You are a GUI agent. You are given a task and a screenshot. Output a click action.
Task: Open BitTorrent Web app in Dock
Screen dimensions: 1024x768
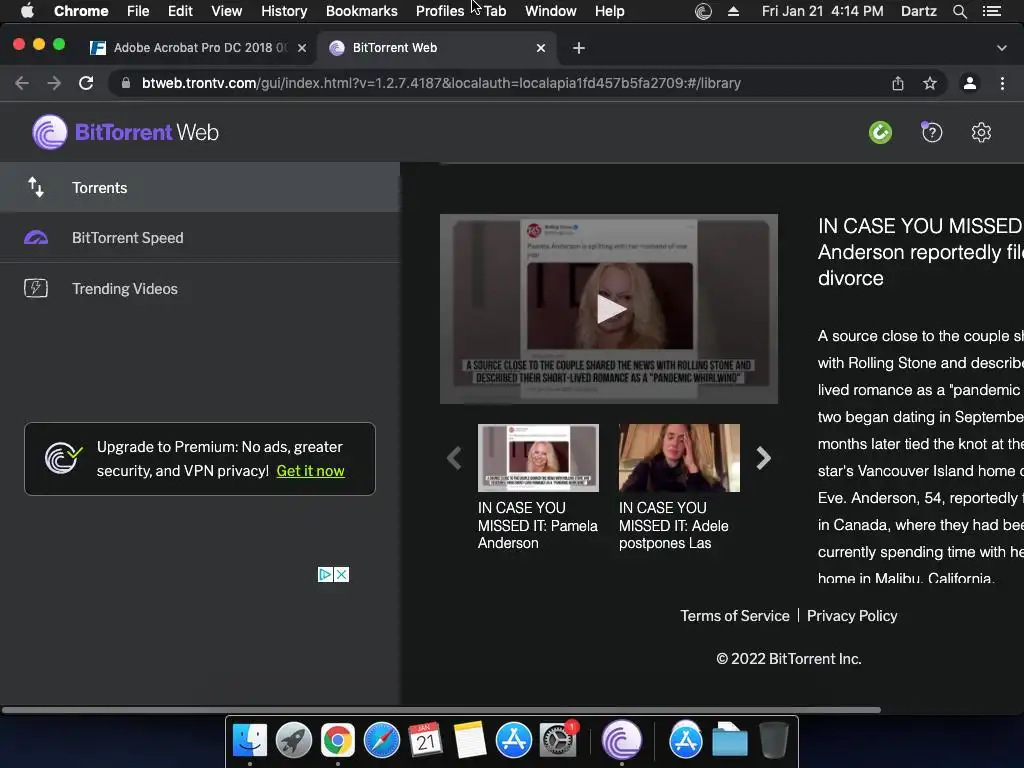pyautogui.click(x=622, y=740)
